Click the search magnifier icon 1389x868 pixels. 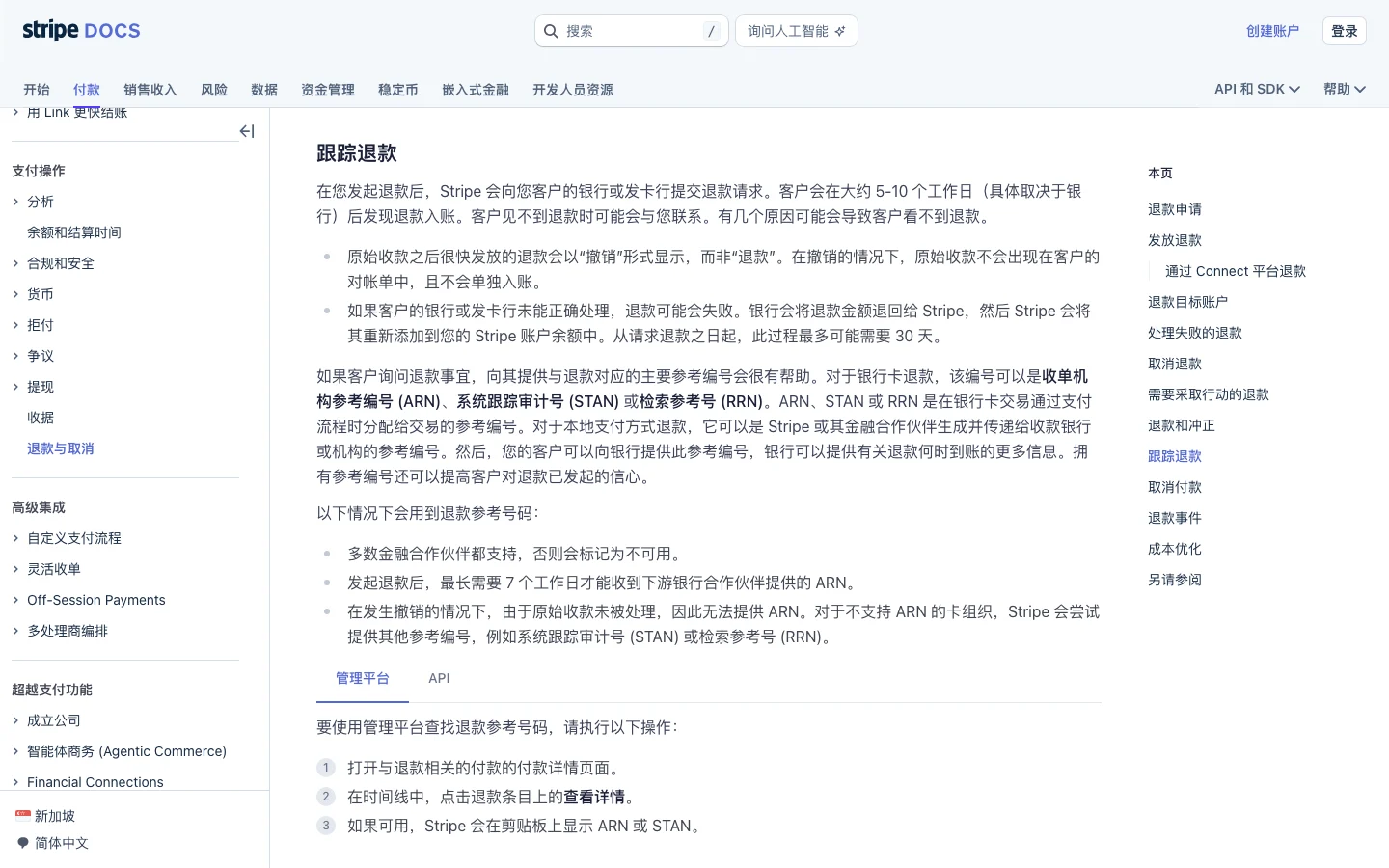[x=551, y=31]
